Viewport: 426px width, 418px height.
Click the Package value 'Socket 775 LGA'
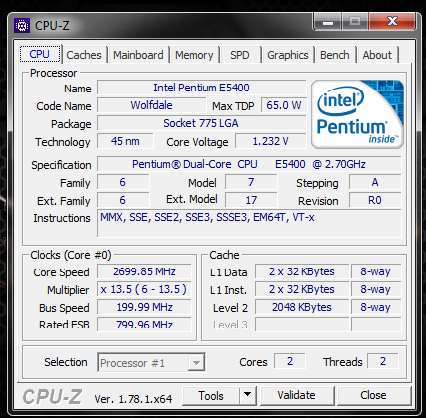point(201,123)
